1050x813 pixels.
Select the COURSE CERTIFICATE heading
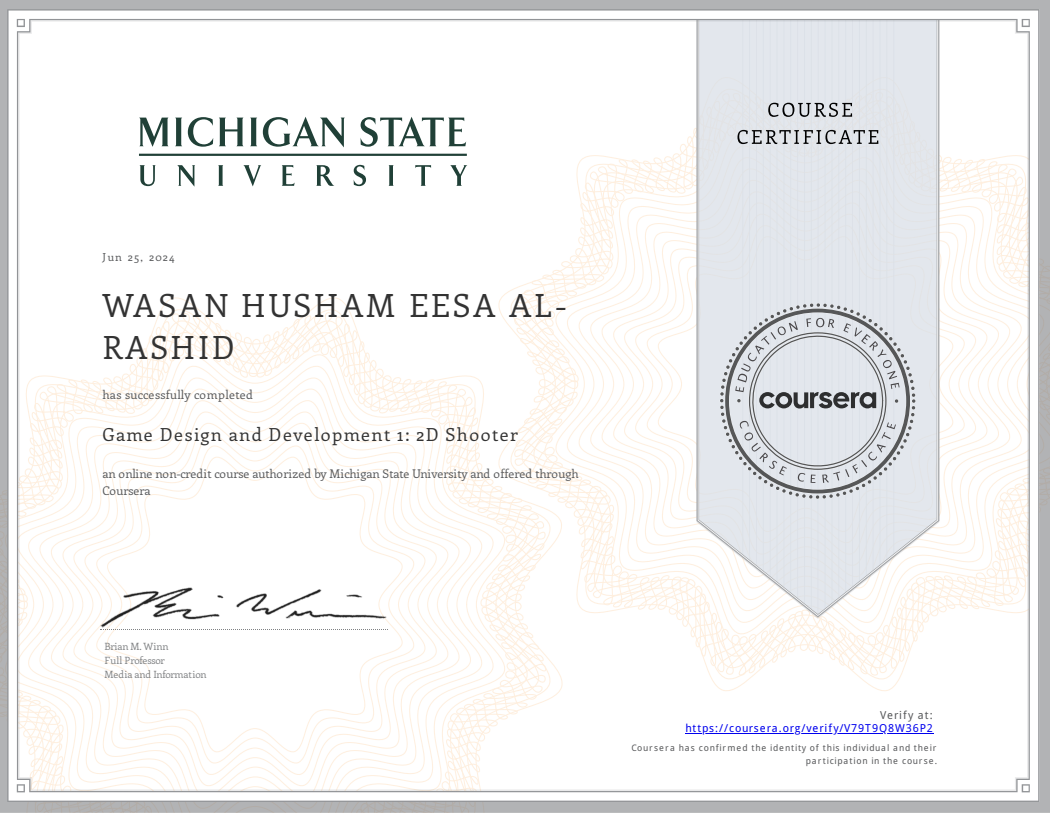pyautogui.click(x=808, y=124)
